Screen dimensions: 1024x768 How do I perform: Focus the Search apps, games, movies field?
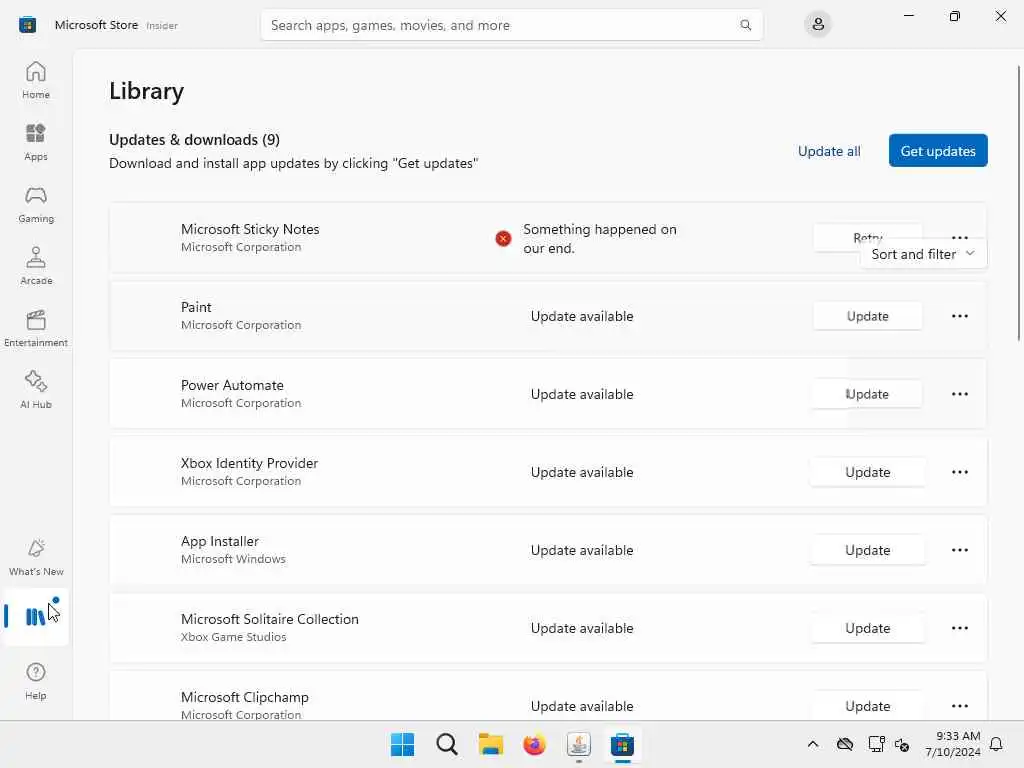(x=511, y=25)
